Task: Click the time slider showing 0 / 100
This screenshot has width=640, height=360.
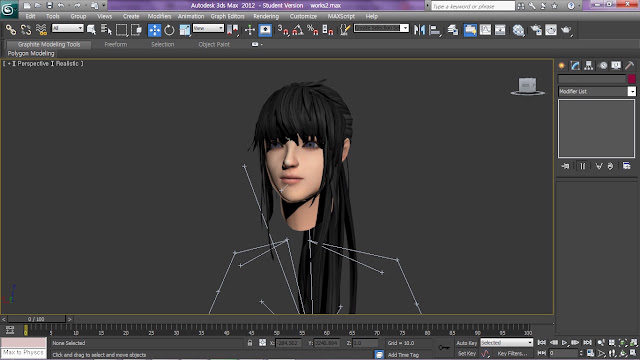Action: pos(36,319)
